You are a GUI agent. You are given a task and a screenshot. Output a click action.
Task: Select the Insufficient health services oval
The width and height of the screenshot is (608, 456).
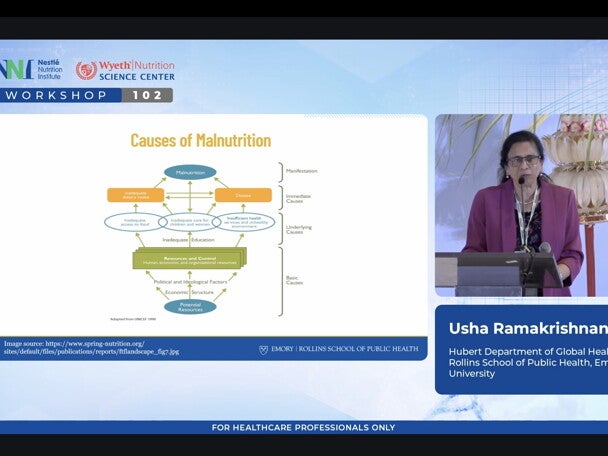243,221
